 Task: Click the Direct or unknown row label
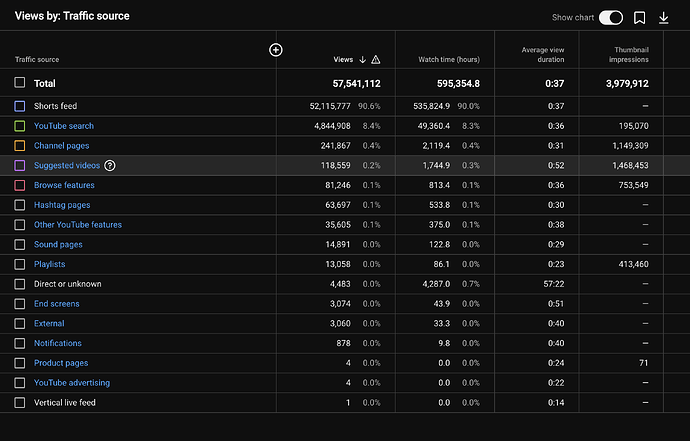[x=68, y=284]
